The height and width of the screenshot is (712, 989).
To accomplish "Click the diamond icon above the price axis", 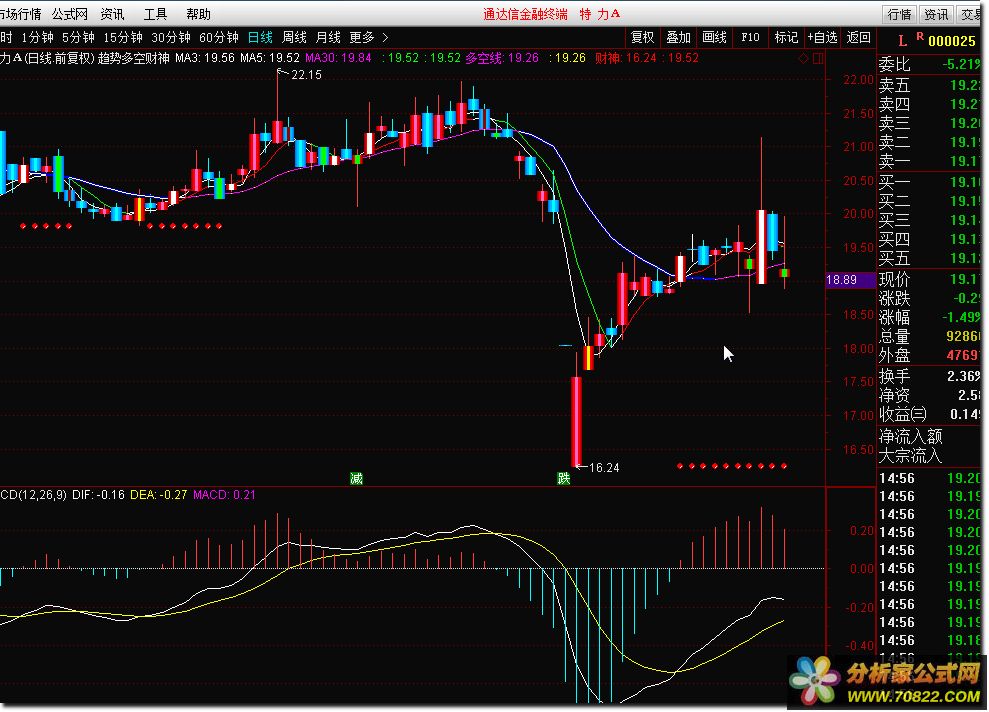I will point(803,59).
